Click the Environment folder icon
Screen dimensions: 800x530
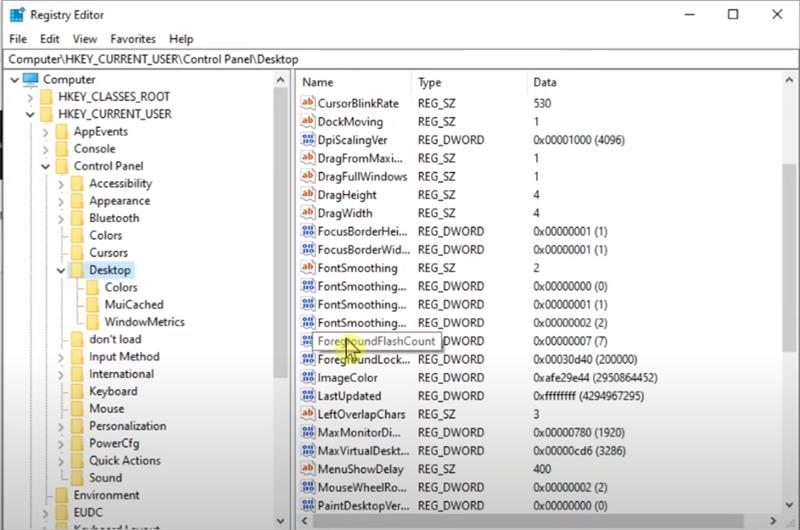62,495
